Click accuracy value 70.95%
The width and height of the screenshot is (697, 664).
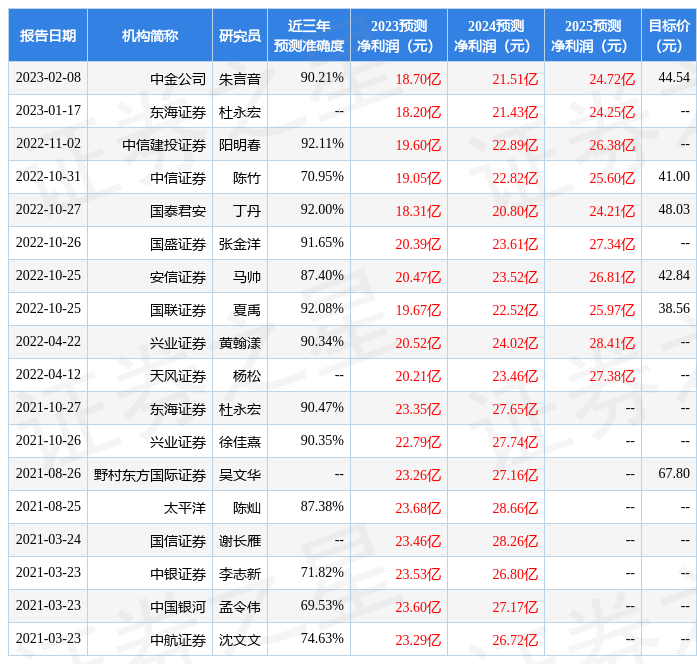(322, 177)
